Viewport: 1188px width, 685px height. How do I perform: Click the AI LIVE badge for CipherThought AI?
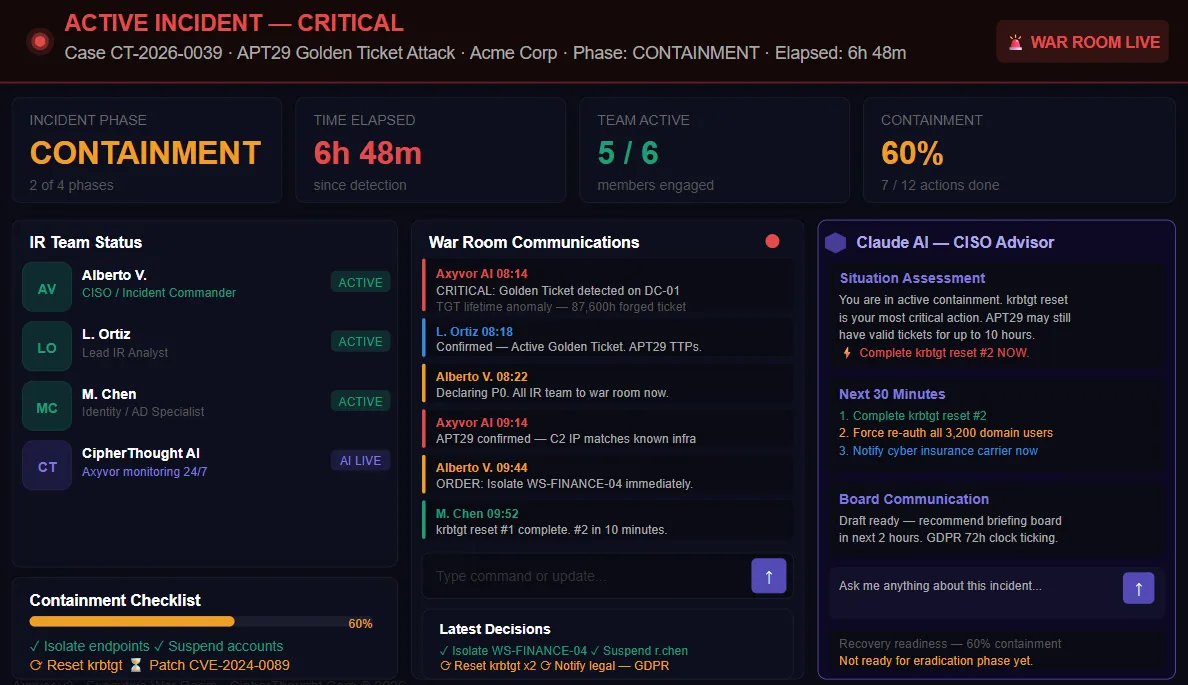(361, 460)
